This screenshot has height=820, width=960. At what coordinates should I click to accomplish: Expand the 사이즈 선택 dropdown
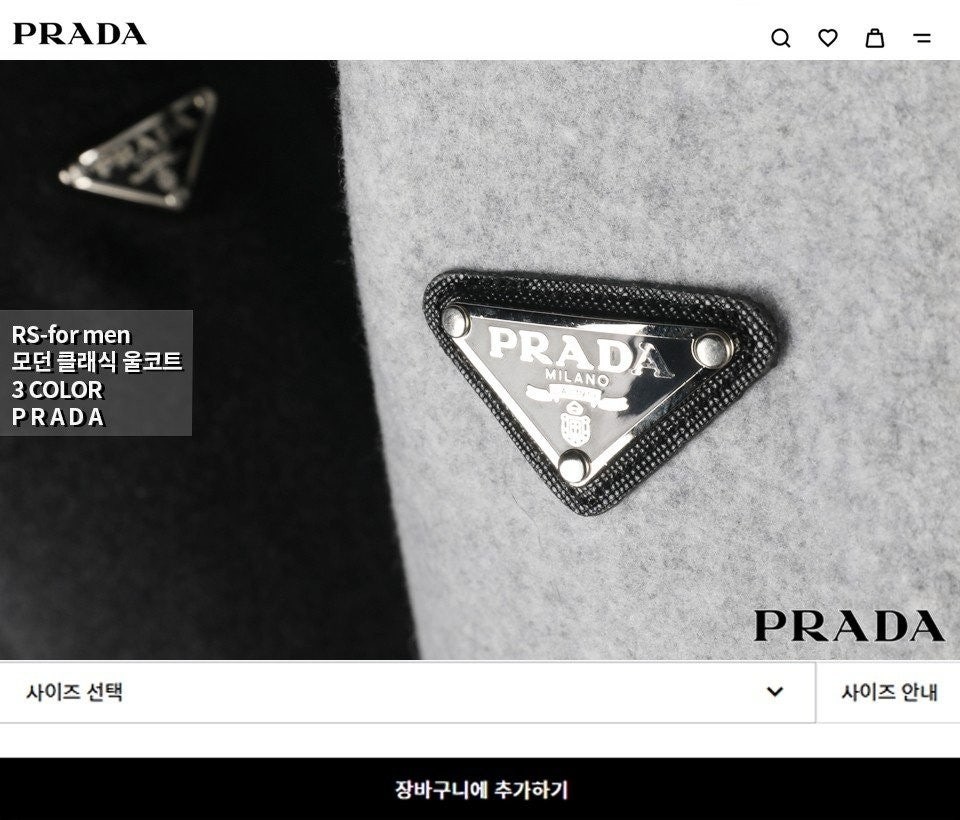click(x=407, y=692)
